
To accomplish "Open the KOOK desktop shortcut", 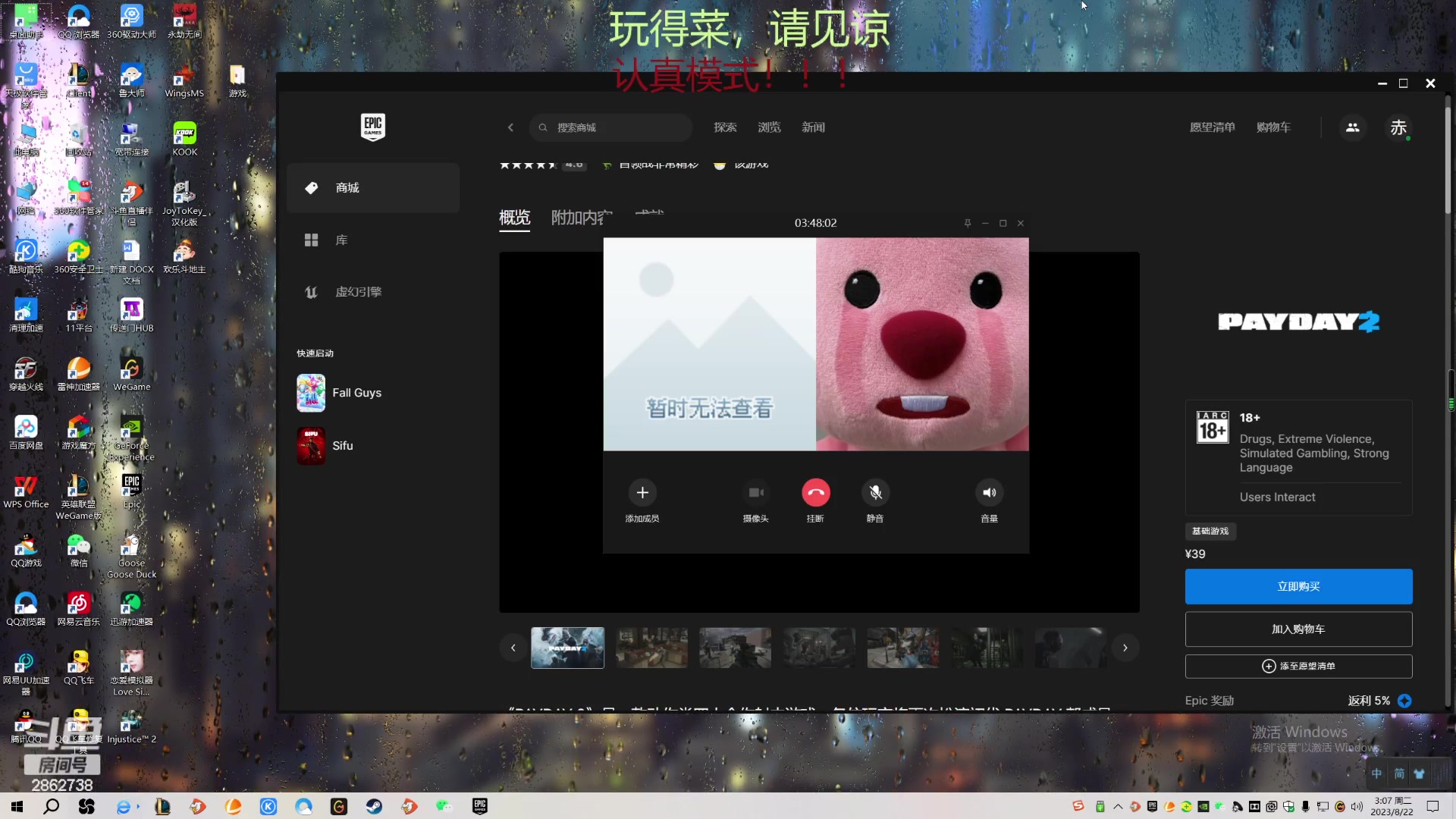I will (184, 139).
